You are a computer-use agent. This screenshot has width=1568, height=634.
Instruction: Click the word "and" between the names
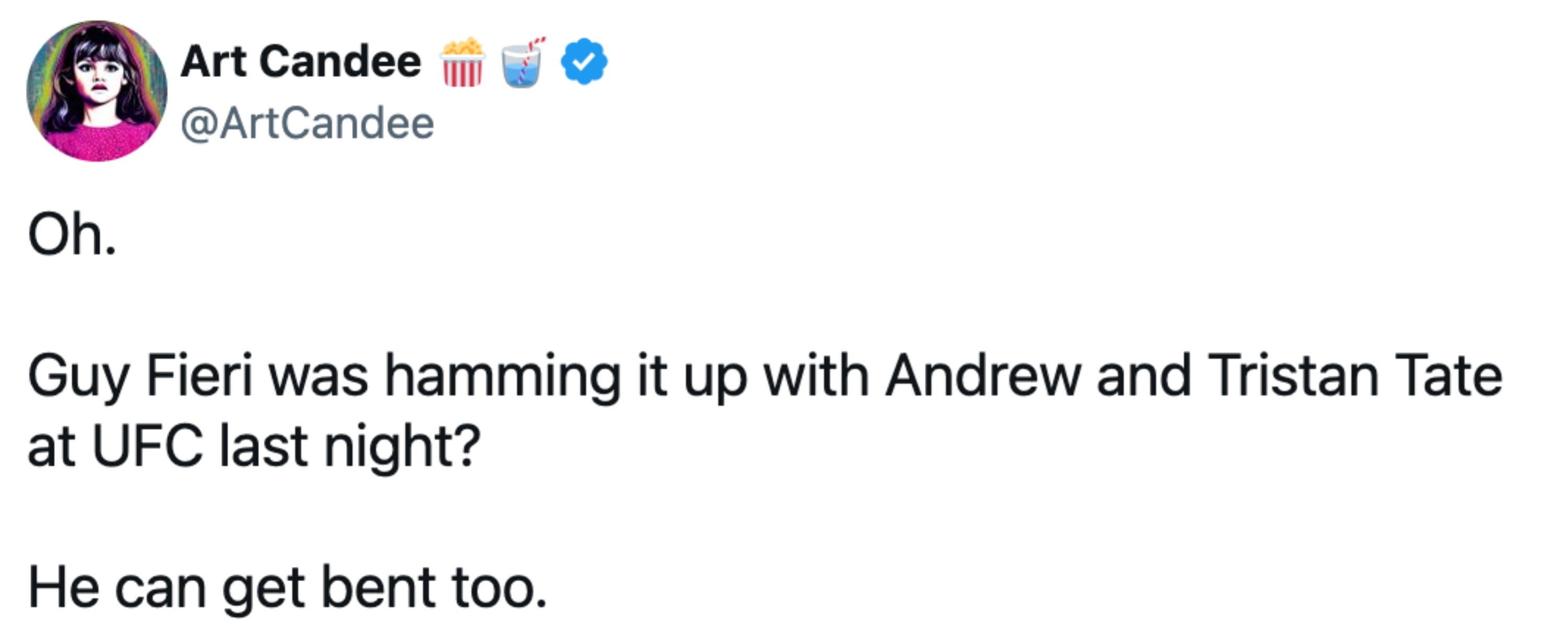[x=1143, y=376]
